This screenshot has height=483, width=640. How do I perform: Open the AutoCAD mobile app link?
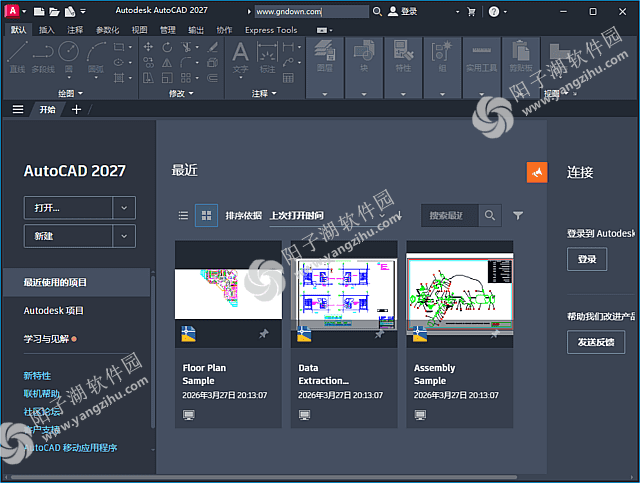click(x=70, y=447)
